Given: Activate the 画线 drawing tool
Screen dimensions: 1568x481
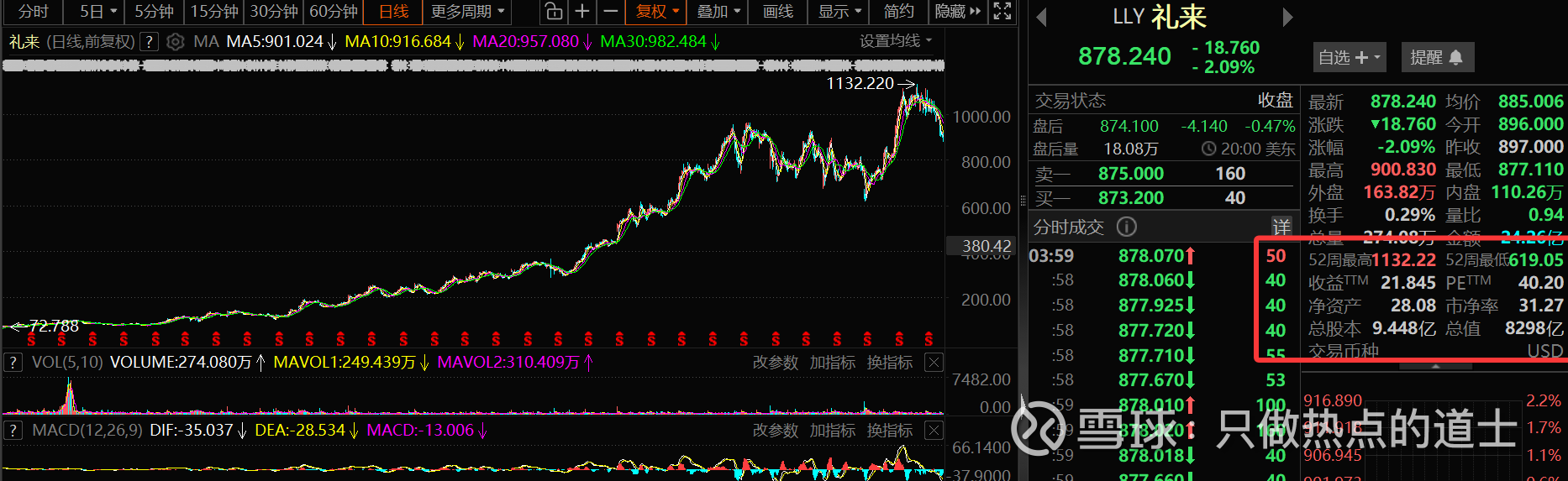Looking at the screenshot, I should click(778, 12).
